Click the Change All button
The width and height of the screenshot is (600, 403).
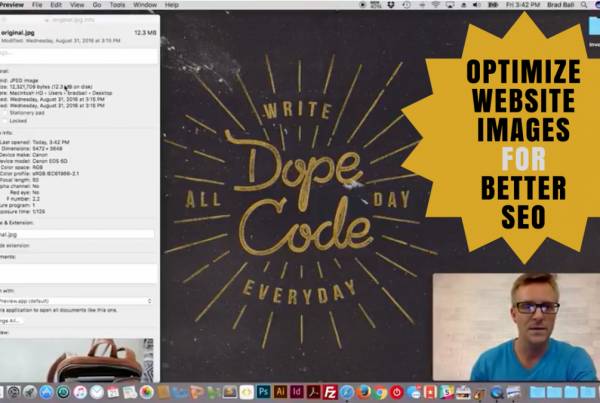pyautogui.click(x=11, y=321)
